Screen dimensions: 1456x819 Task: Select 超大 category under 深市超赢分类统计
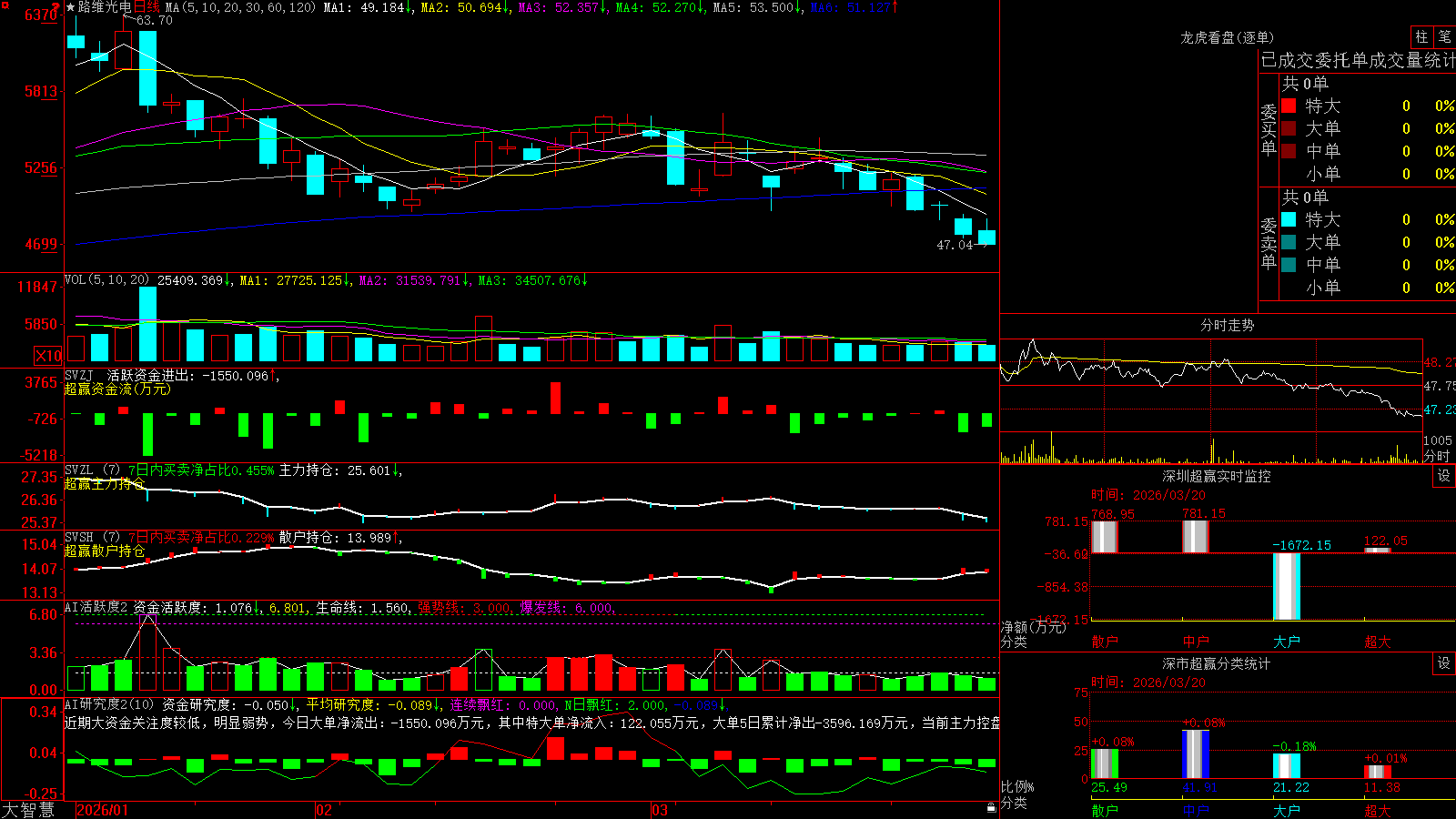1378,811
